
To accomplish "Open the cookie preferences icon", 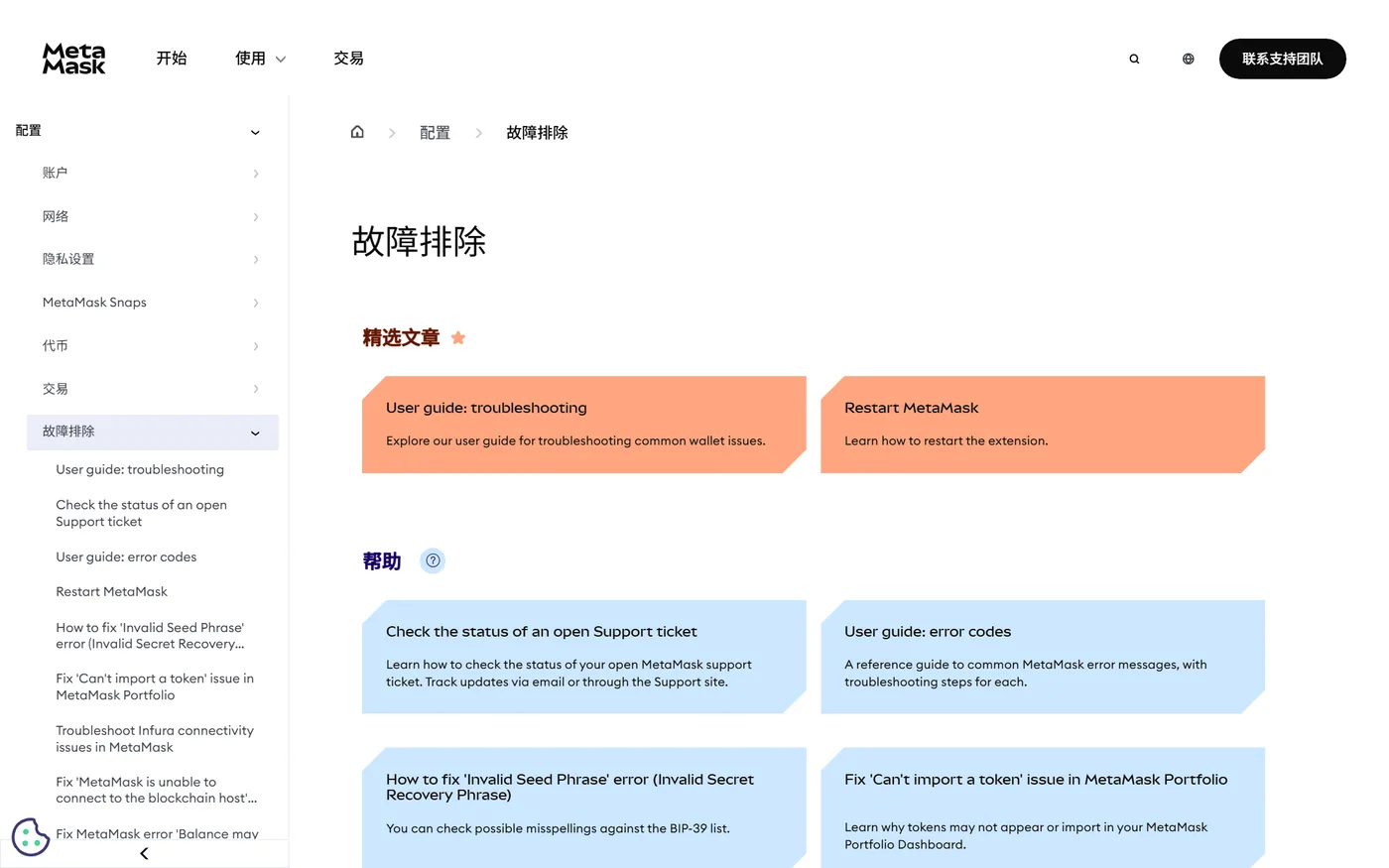I will 31,836.
